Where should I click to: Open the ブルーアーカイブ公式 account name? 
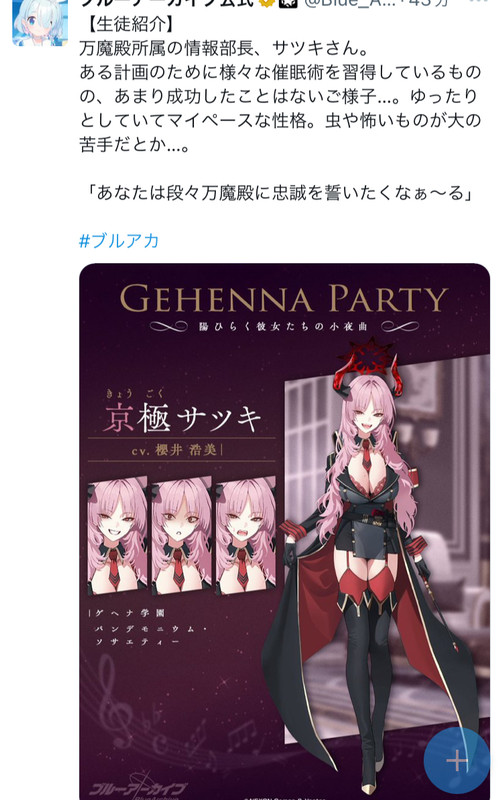click(x=167, y=3)
